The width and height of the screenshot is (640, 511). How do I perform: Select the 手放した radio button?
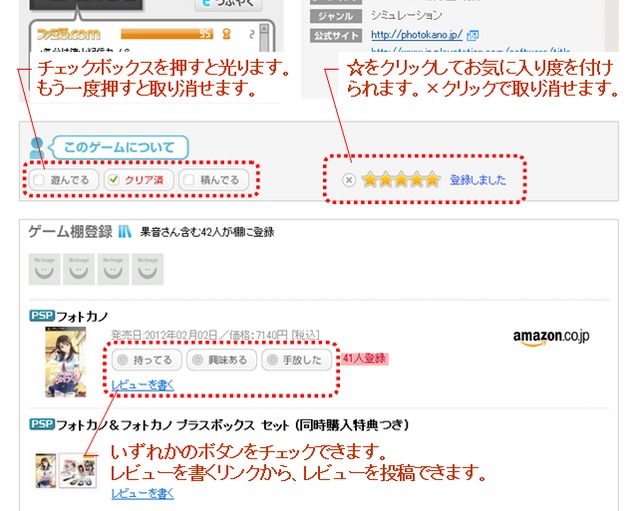(x=272, y=360)
